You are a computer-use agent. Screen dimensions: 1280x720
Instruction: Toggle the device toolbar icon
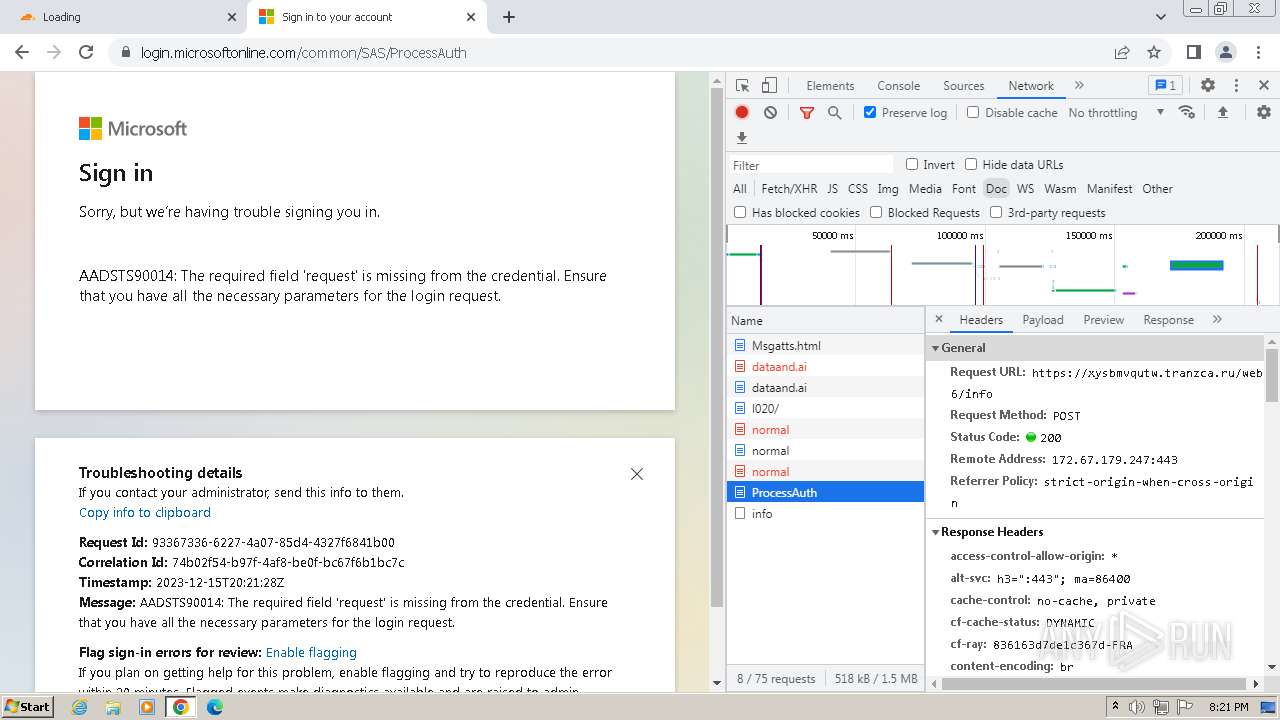769,86
